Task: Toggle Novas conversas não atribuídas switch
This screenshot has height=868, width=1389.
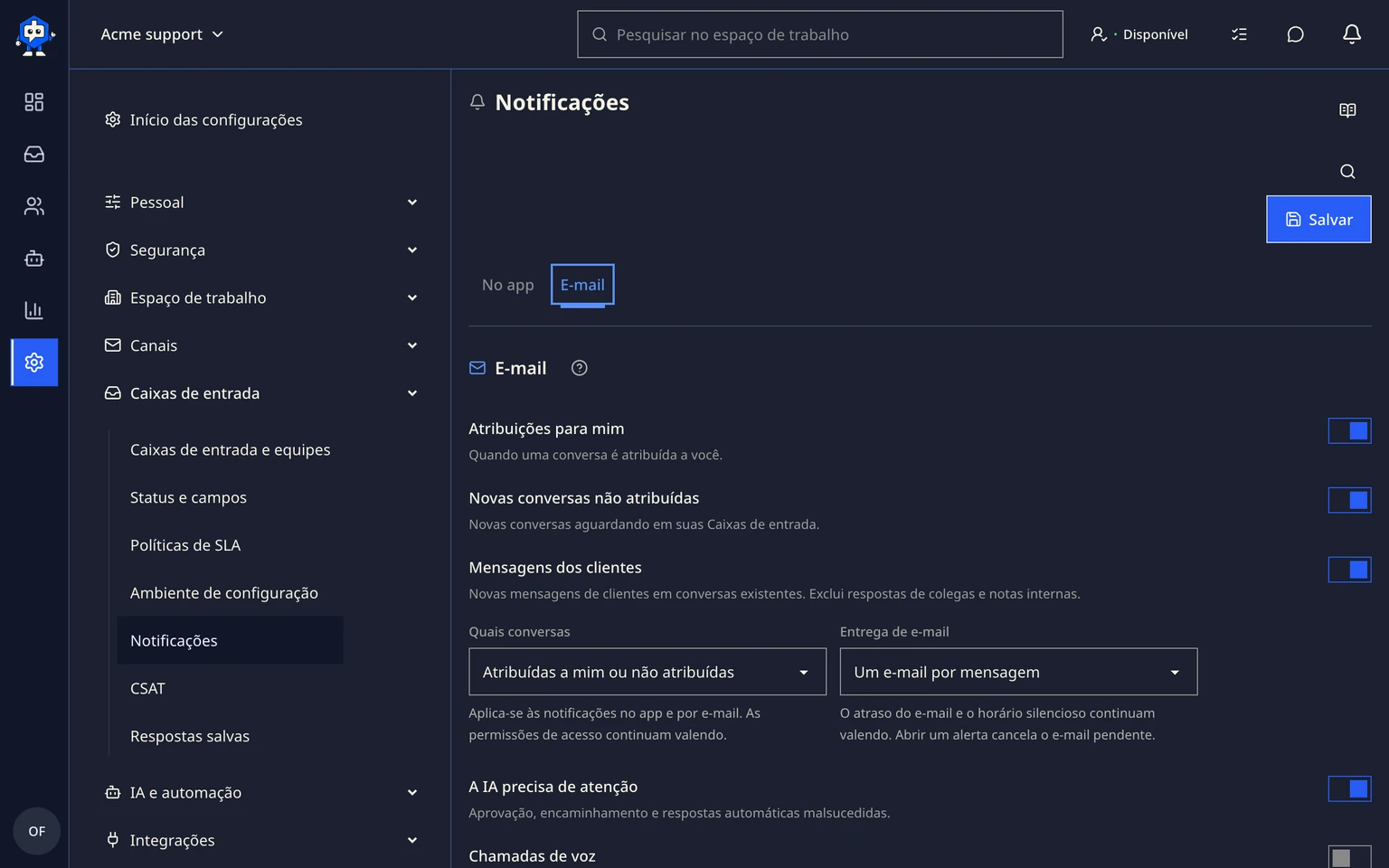Action: [x=1349, y=500]
